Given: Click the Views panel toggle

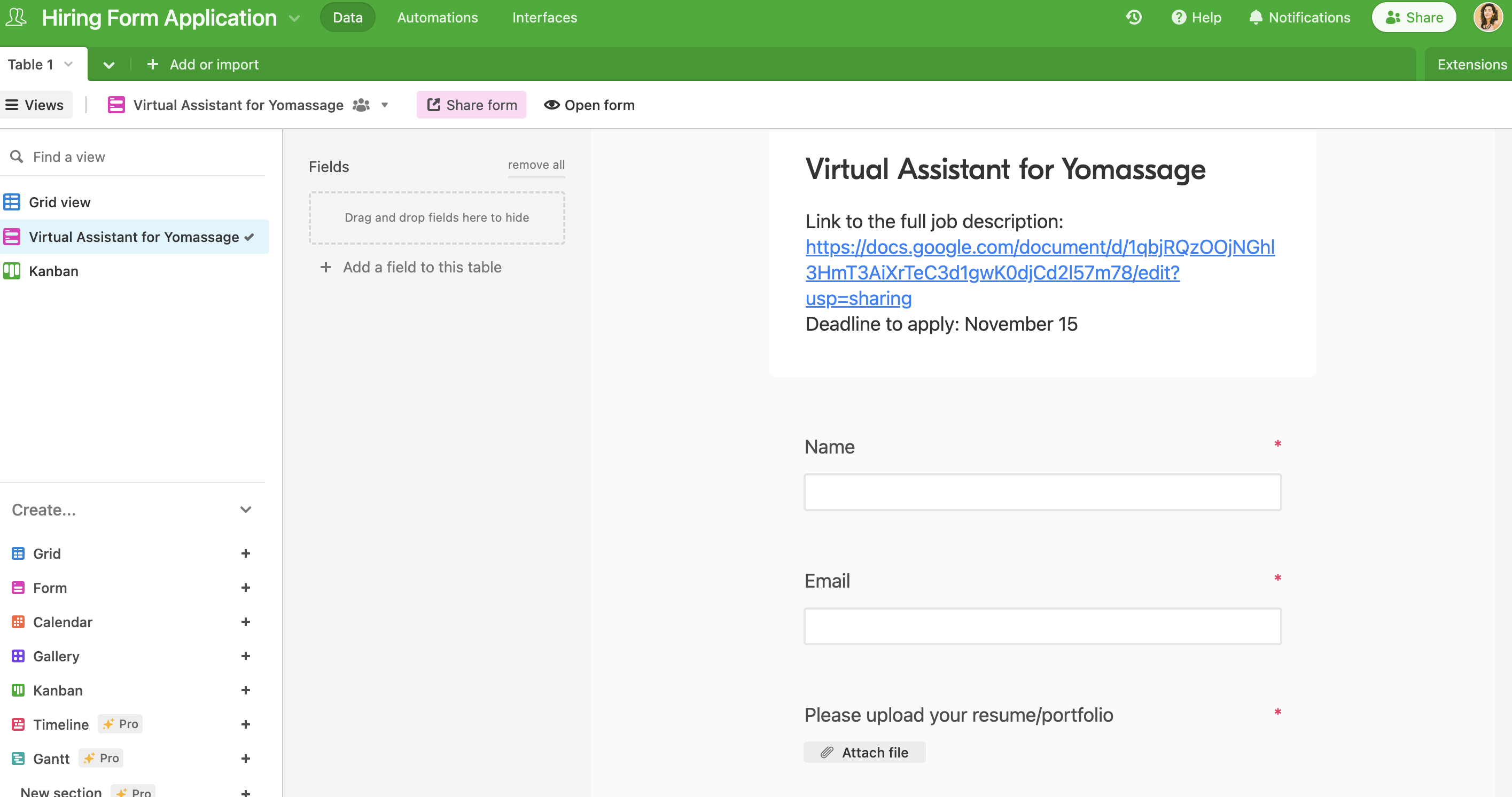Looking at the screenshot, I should point(35,105).
